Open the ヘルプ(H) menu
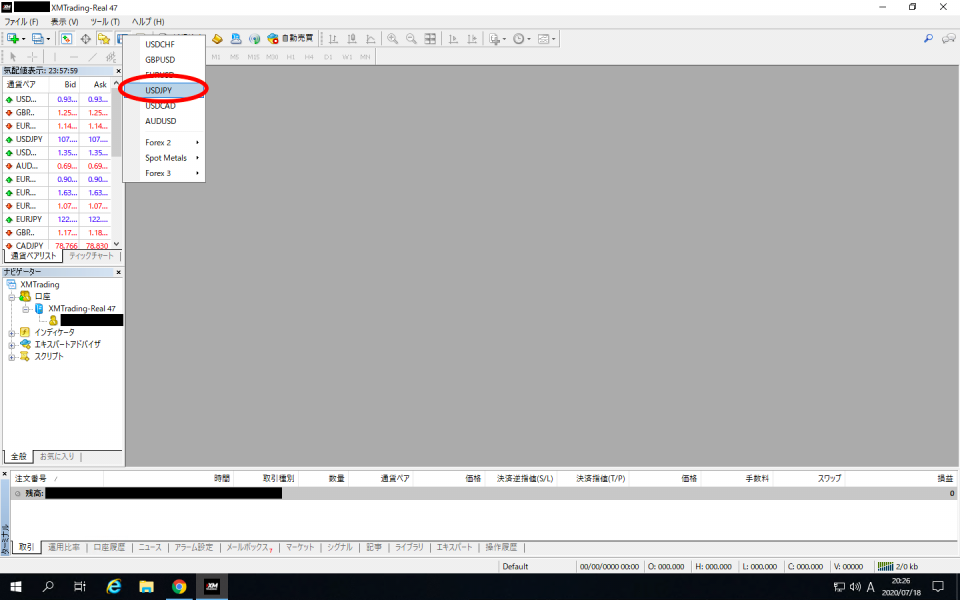Image resolution: width=960 pixels, height=600 pixels. click(148, 21)
